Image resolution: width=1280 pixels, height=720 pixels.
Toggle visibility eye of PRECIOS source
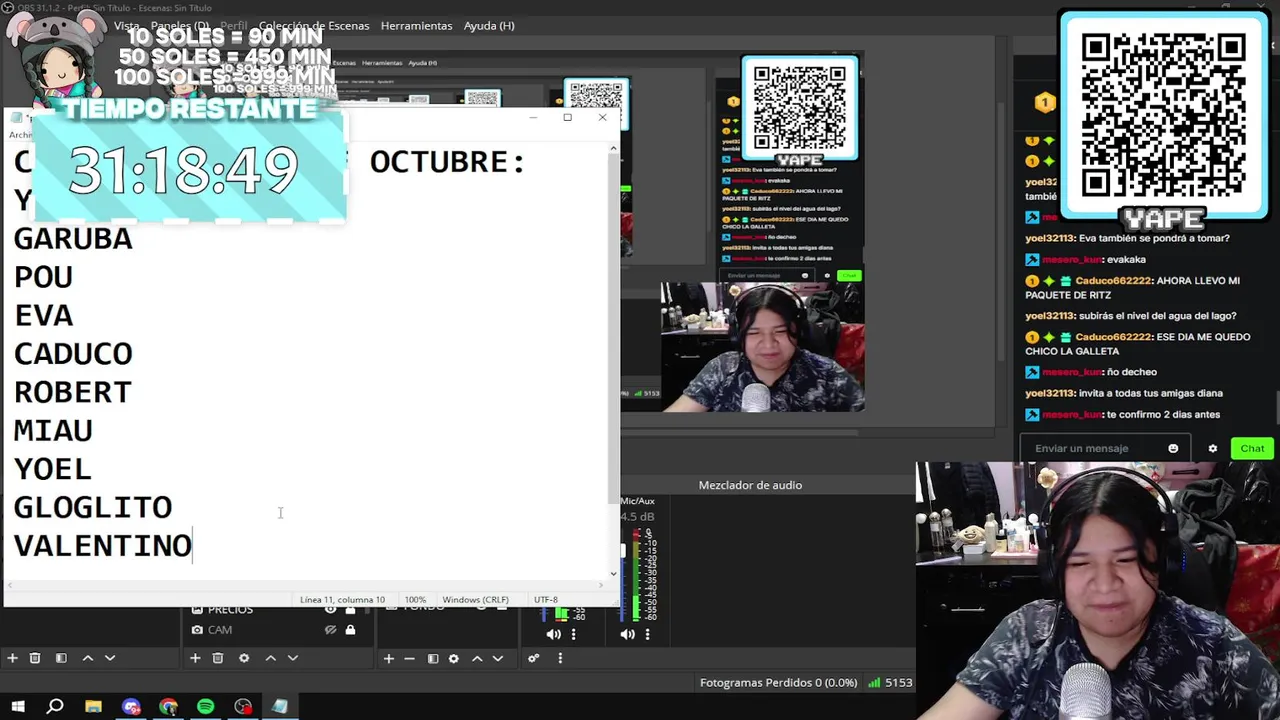coord(330,609)
